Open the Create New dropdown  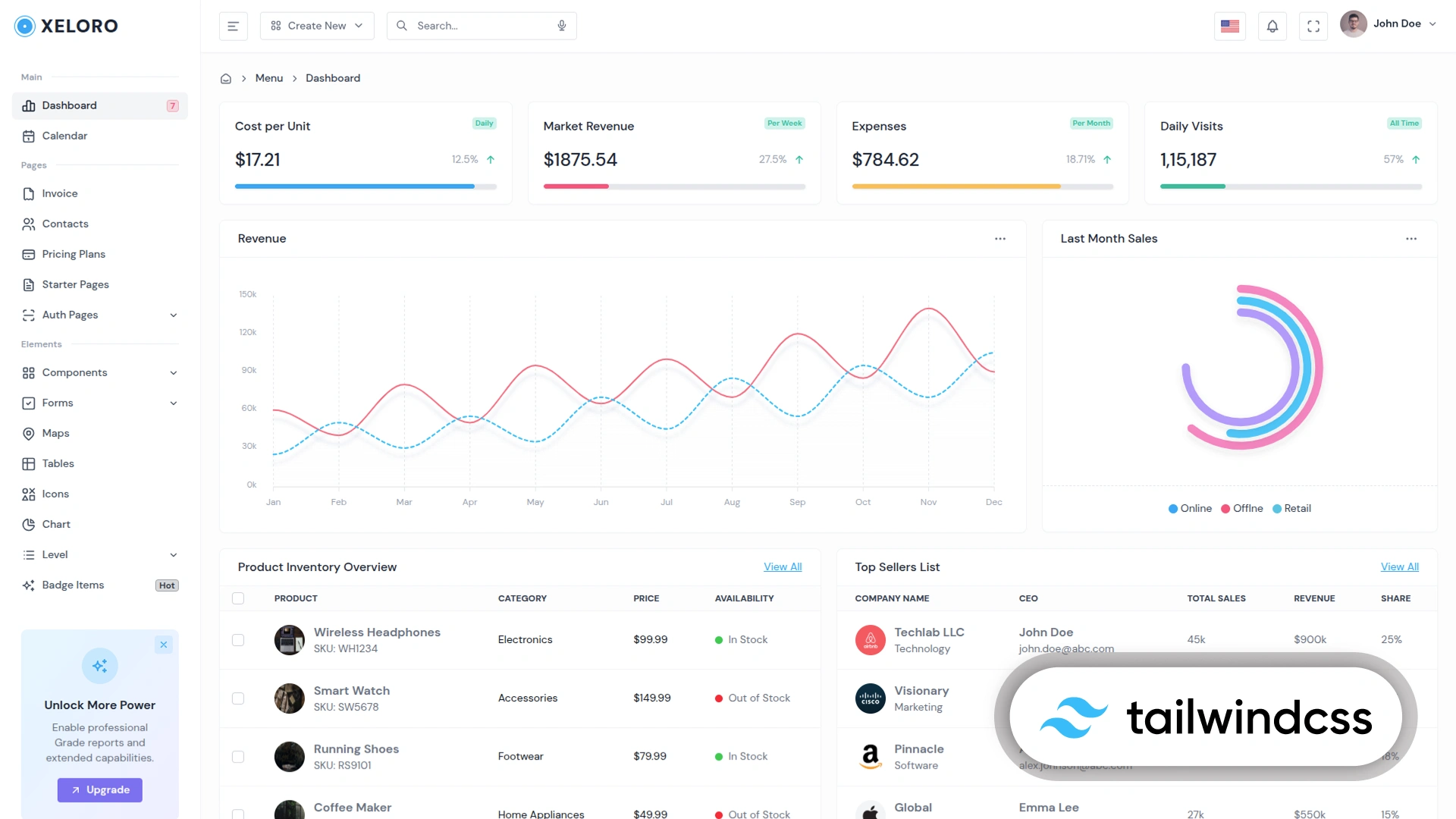pos(317,26)
